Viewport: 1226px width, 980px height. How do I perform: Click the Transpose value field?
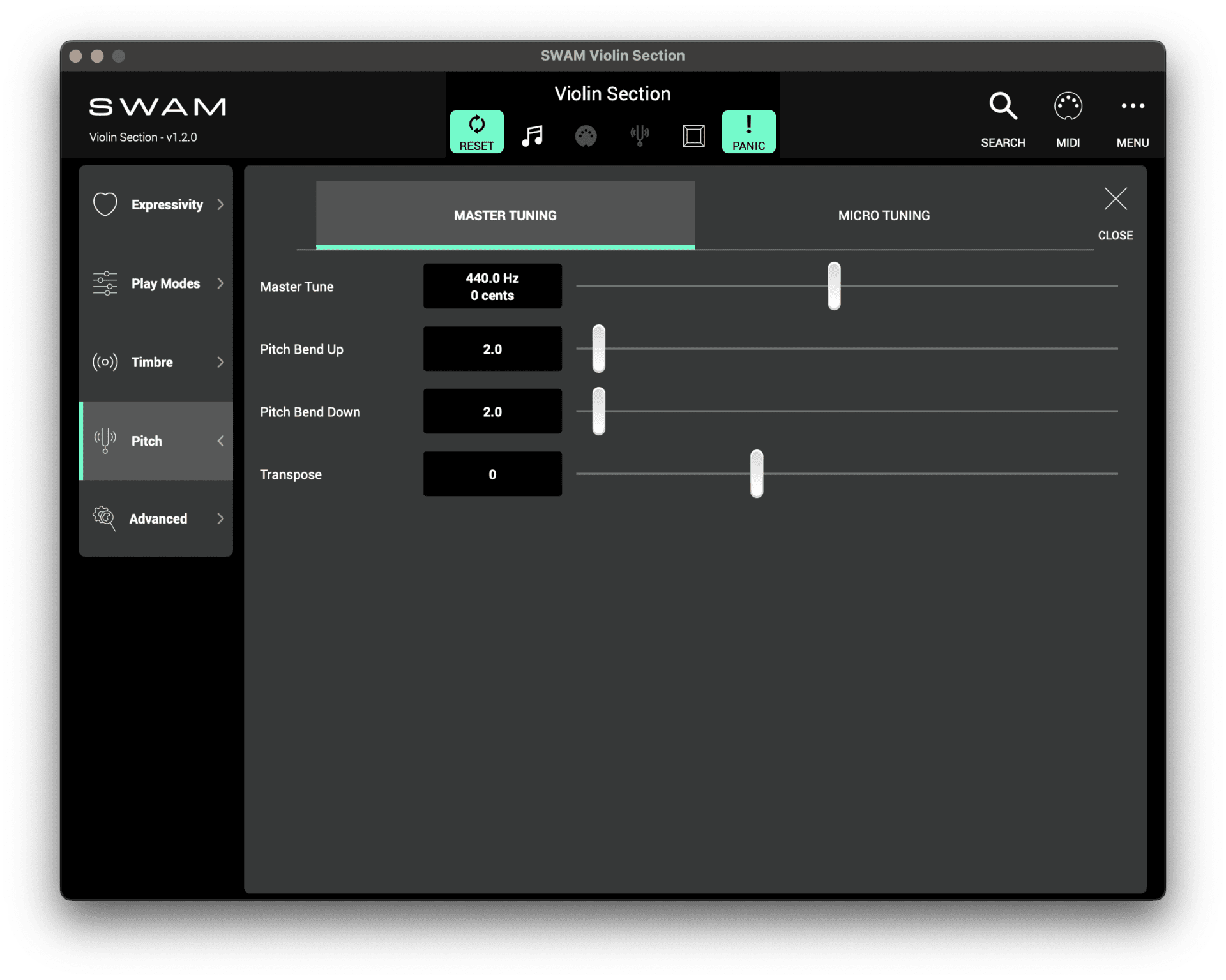click(x=492, y=474)
